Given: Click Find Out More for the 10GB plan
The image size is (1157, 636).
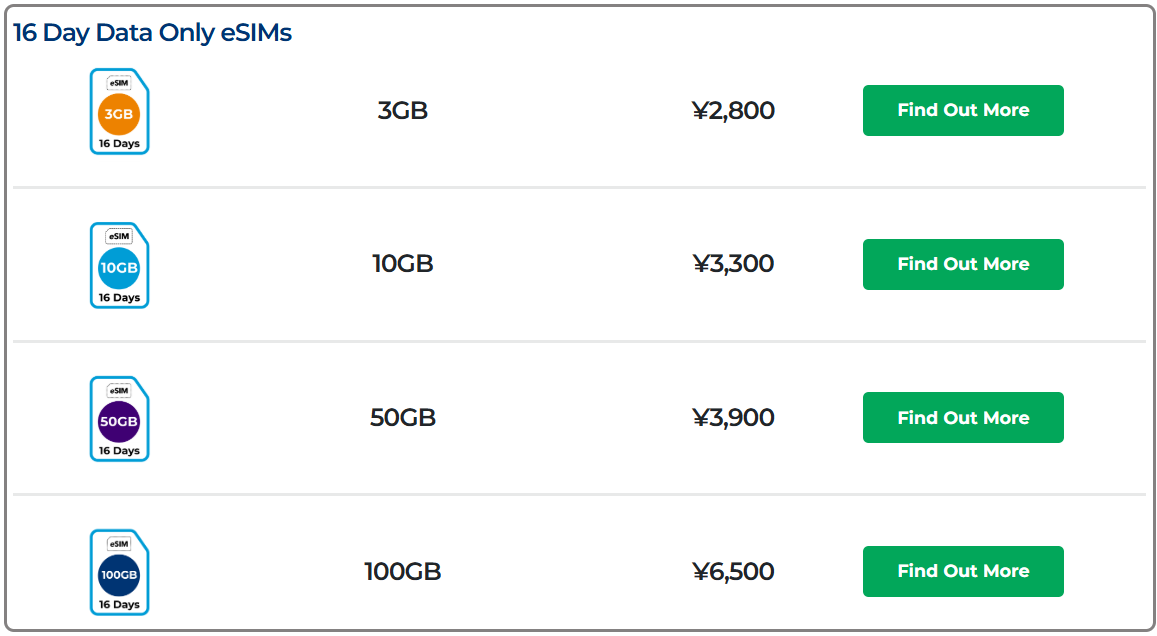Looking at the screenshot, I should [x=963, y=264].
